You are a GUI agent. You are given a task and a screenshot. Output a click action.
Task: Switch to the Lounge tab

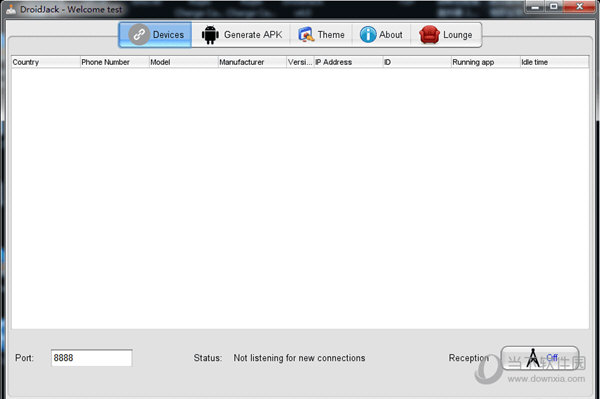point(446,35)
